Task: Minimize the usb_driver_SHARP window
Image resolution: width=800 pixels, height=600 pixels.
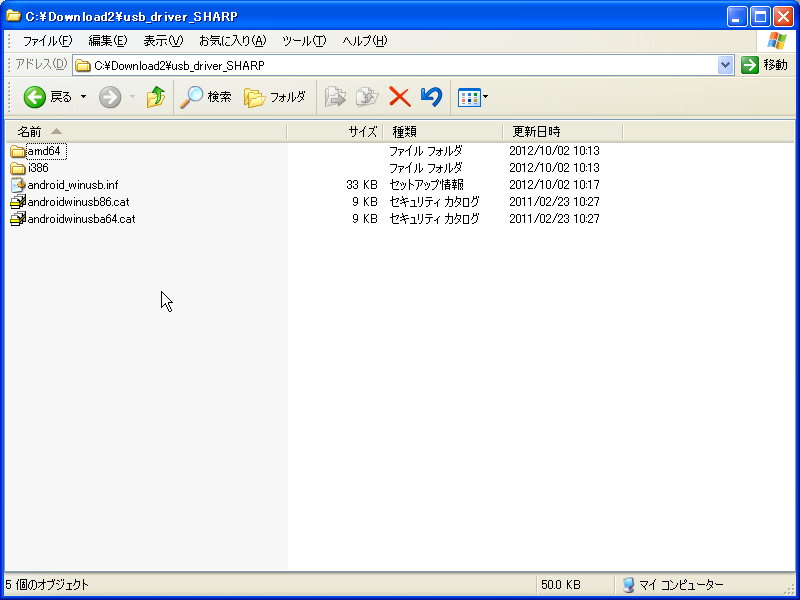Action: tap(737, 17)
